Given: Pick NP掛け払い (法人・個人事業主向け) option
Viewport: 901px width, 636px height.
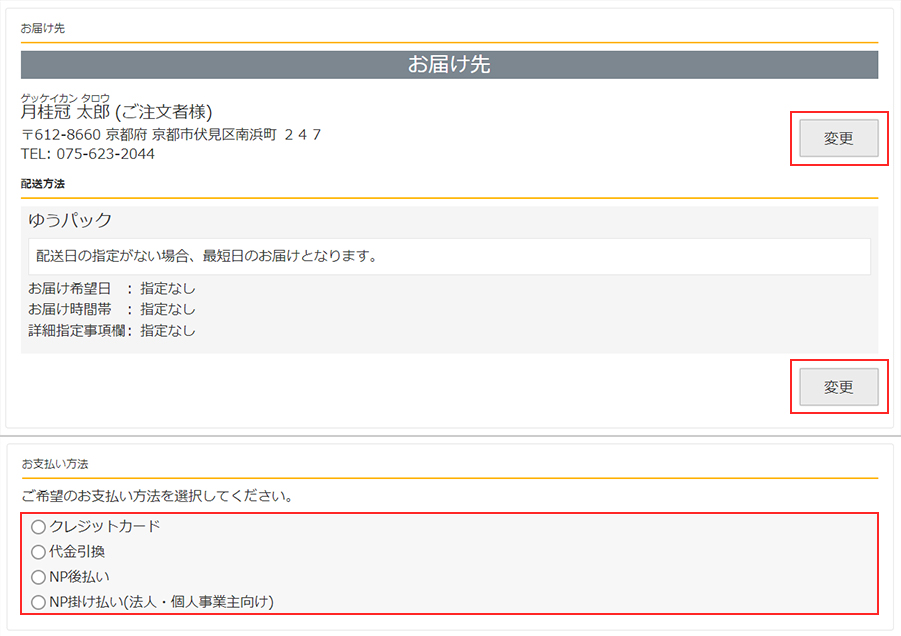Looking at the screenshot, I should coord(39,602).
